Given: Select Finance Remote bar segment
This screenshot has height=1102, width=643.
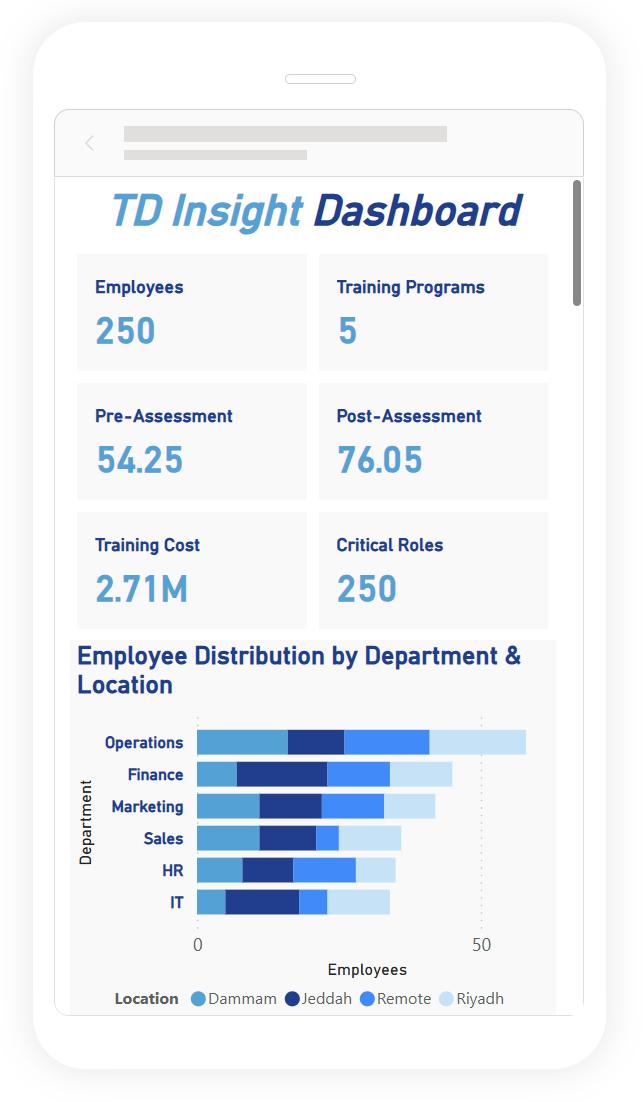Looking at the screenshot, I should click(x=358, y=774).
